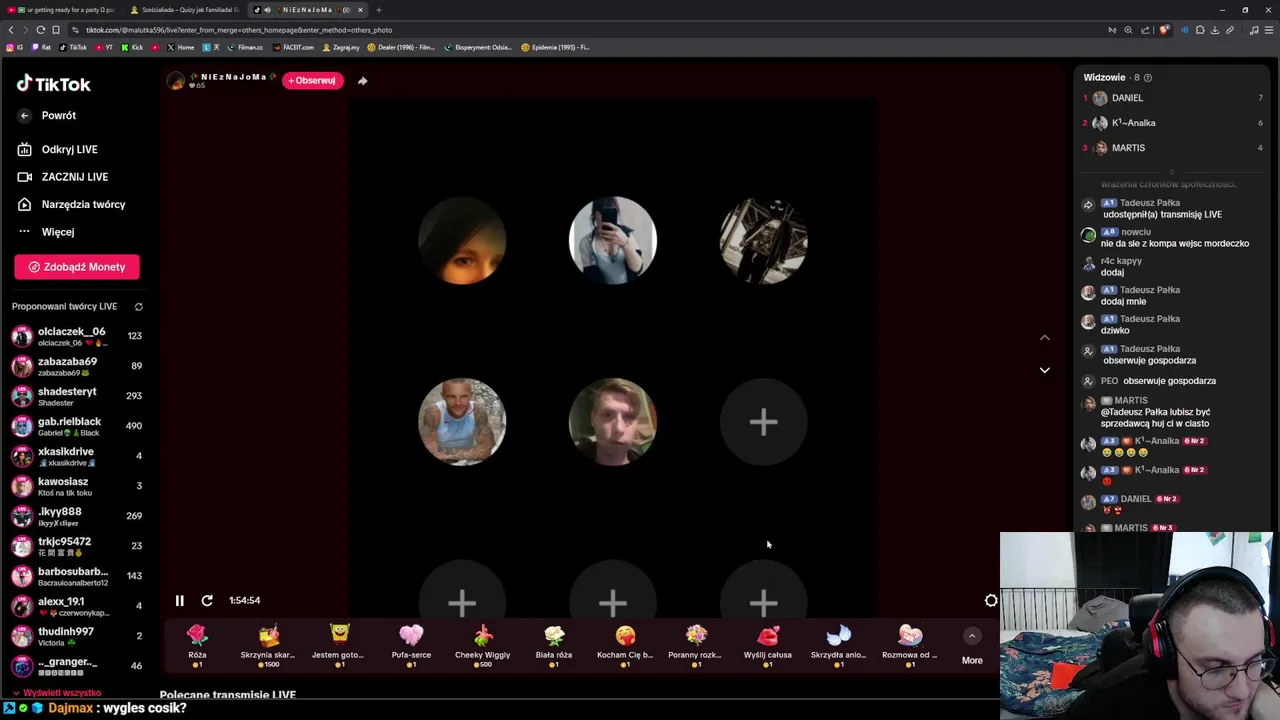This screenshot has width=1280, height=720.
Task: Open olciaczek__06 live stream
Action: click(77, 336)
